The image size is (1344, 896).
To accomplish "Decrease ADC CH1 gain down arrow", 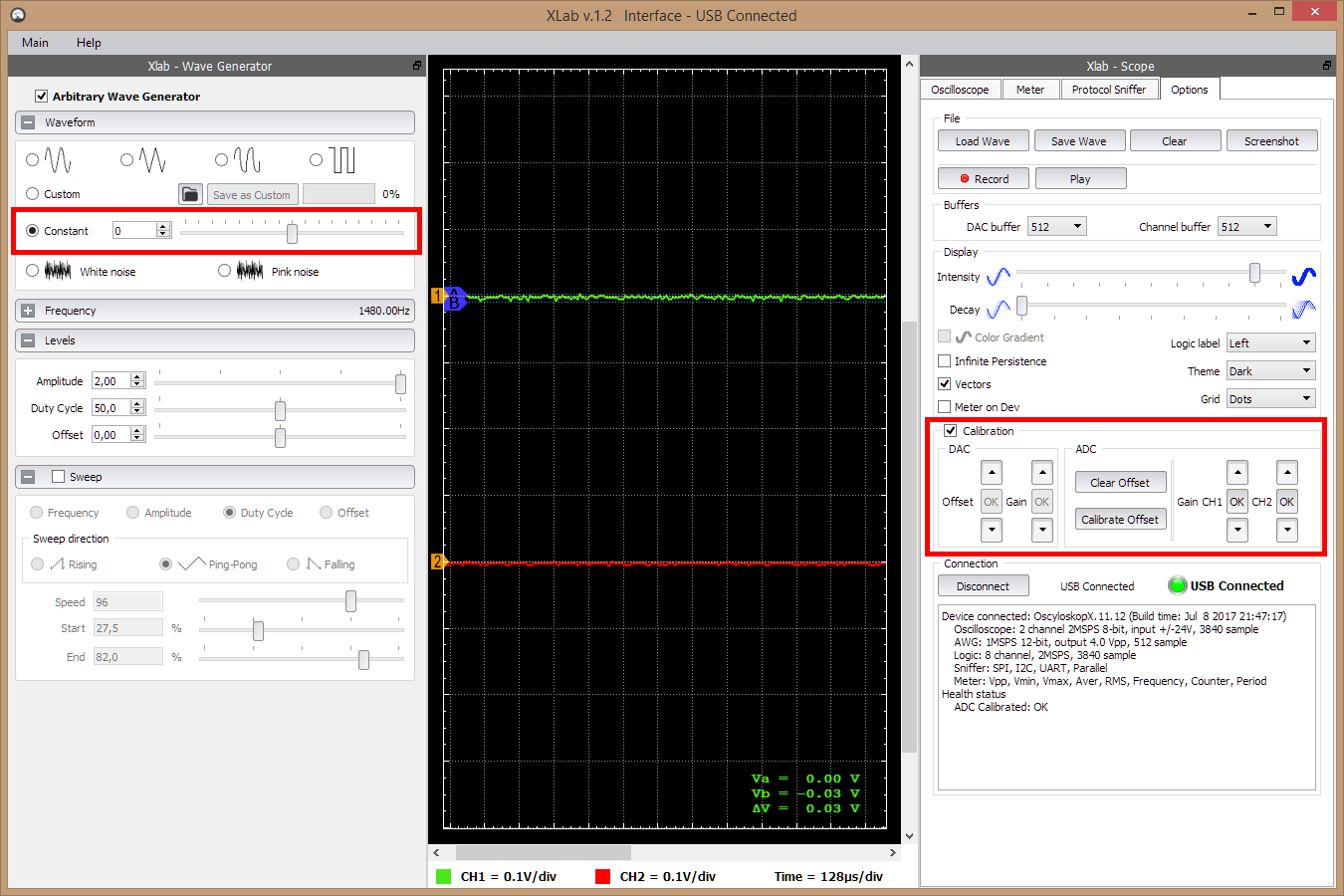I will pos(1237,531).
